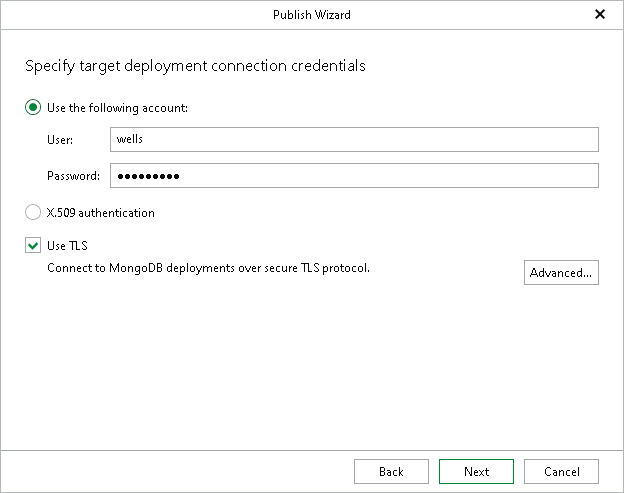Click the "Use the following account:" label text
624x493 pixels.
[117, 108]
